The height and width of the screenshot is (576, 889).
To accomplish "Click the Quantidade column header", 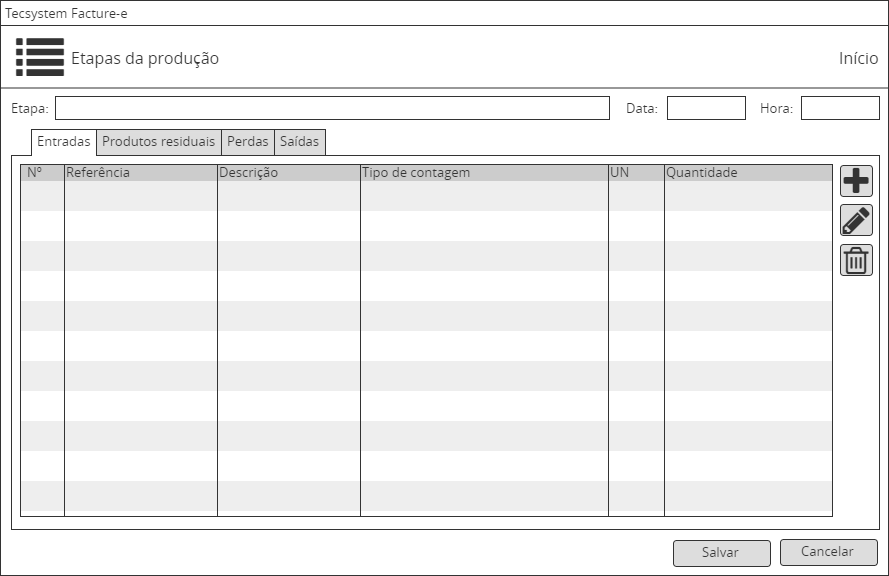I will point(747,173).
